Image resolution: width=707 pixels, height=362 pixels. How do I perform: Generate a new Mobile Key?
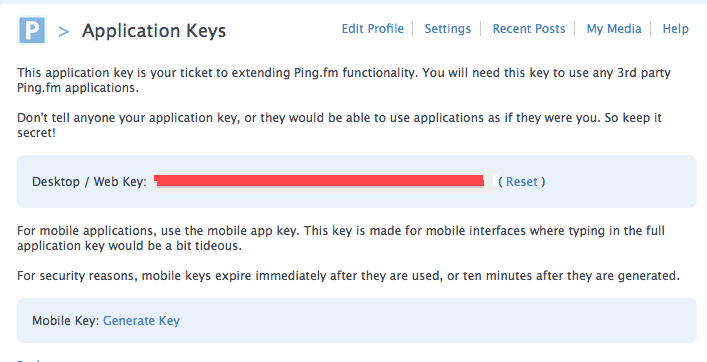coord(142,321)
